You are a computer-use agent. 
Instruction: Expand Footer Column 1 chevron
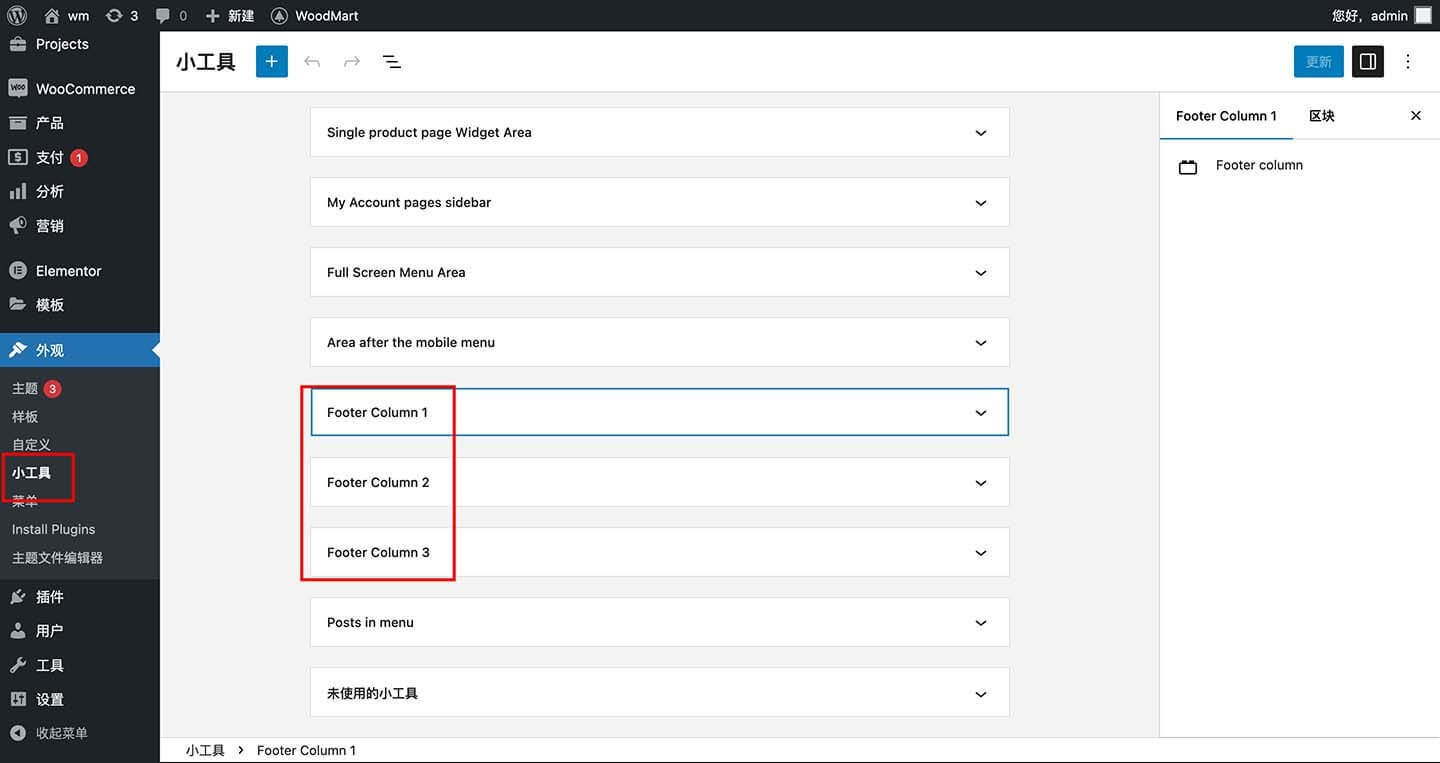point(981,413)
